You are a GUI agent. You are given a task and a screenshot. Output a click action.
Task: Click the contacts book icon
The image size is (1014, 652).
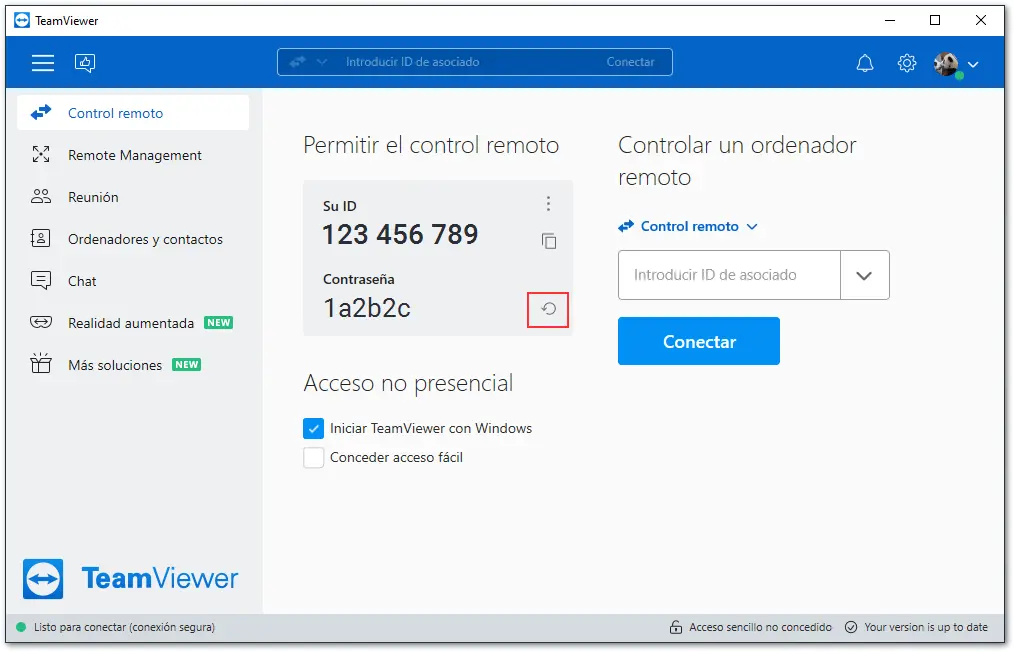point(40,238)
